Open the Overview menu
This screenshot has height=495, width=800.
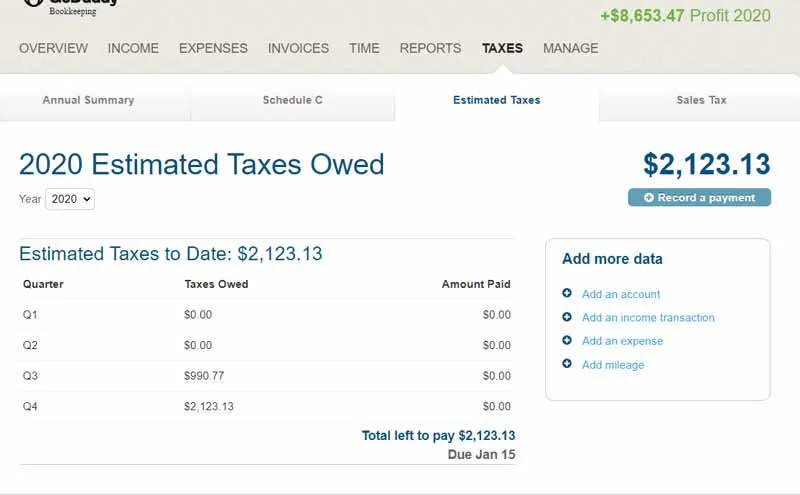[x=53, y=48]
